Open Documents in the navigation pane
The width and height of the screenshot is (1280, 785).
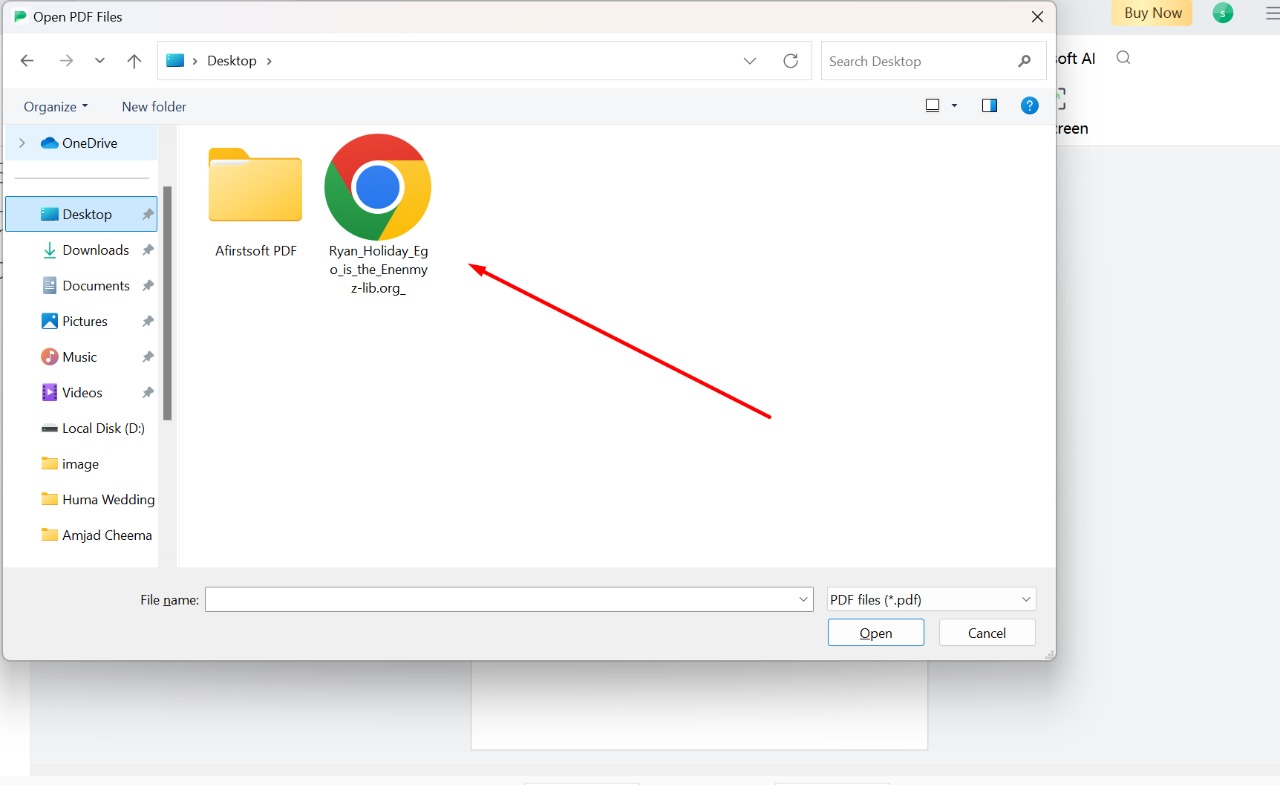95,286
